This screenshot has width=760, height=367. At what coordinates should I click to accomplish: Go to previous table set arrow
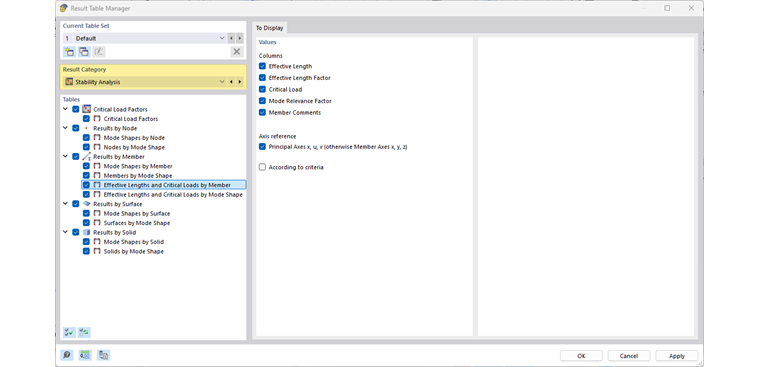(231, 38)
